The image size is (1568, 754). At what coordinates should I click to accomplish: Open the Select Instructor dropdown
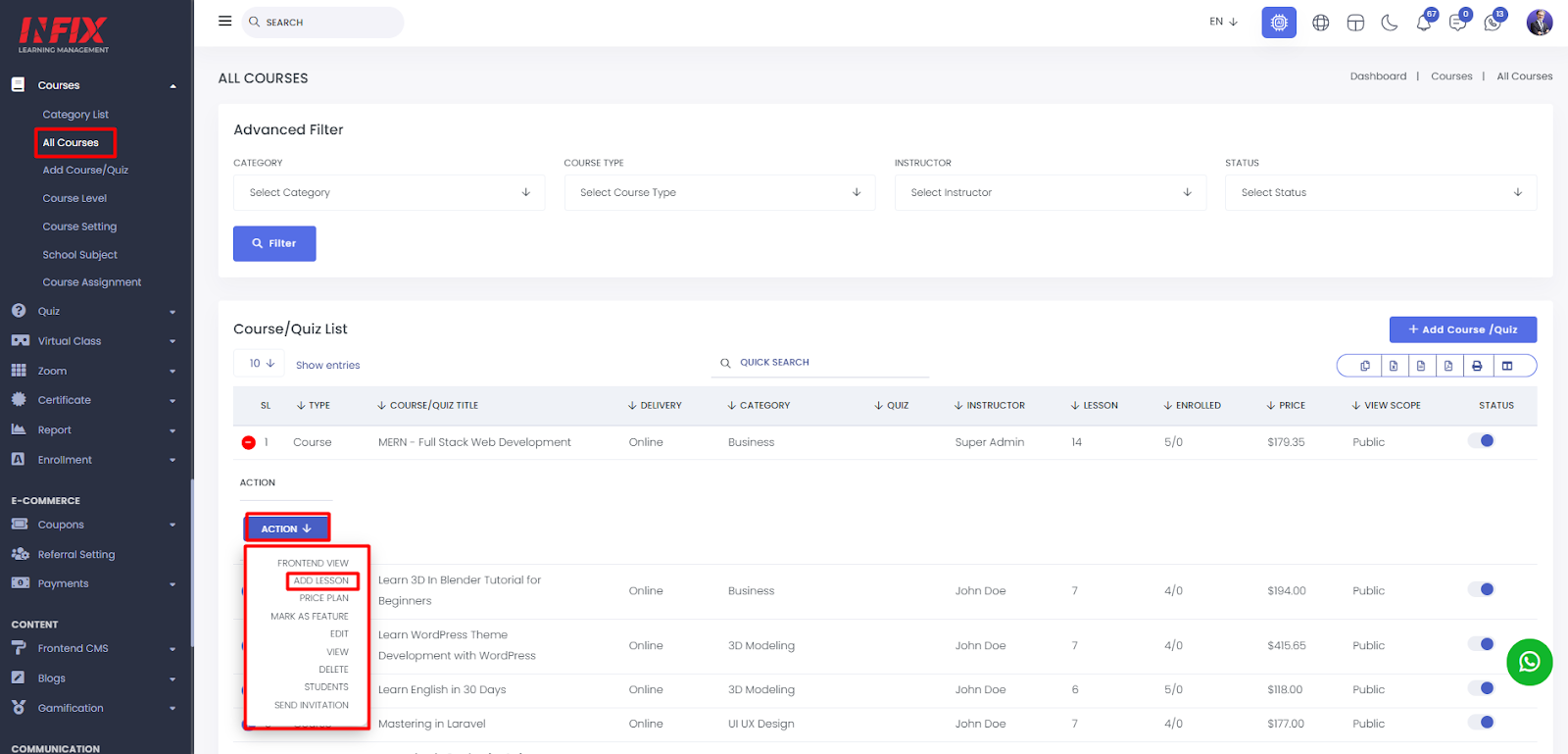click(x=1051, y=192)
